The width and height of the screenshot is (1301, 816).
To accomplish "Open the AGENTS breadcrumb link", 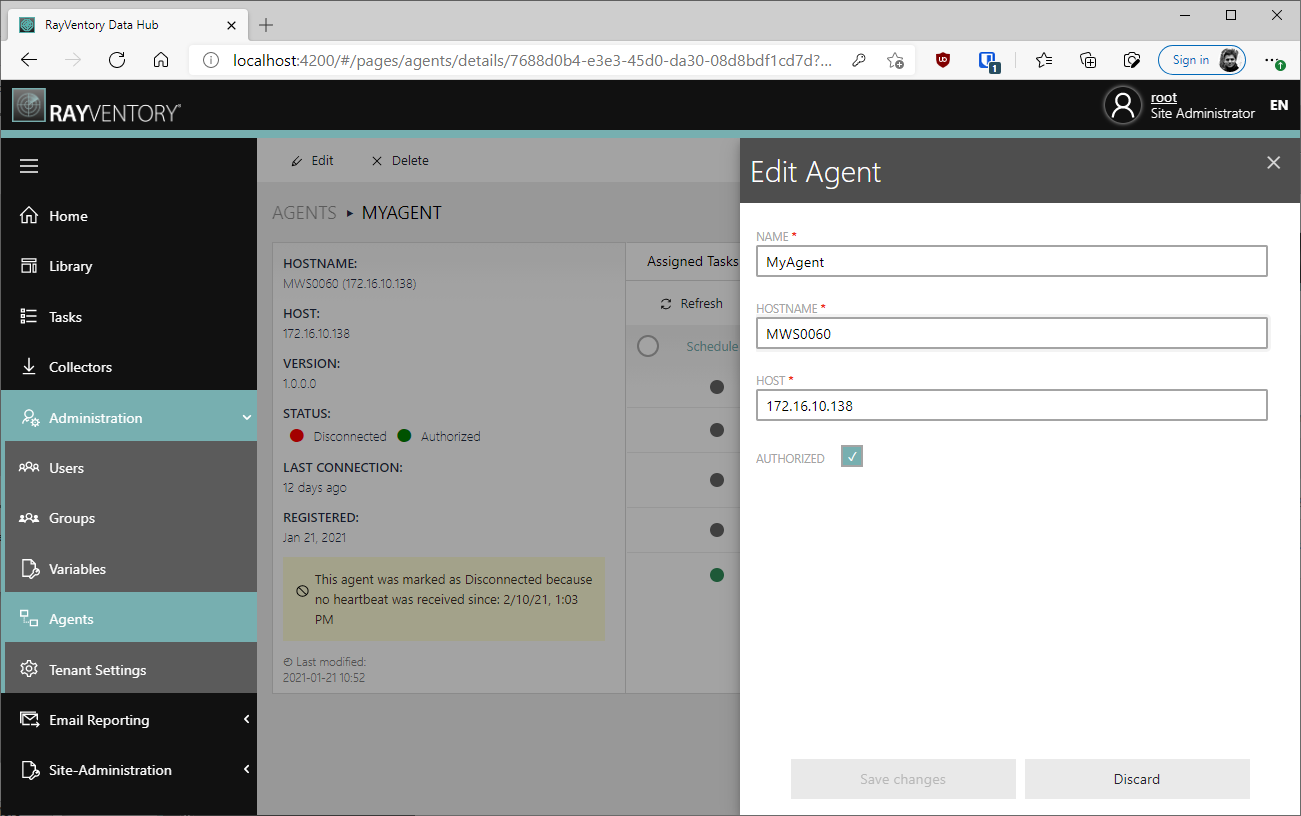I will coord(304,212).
